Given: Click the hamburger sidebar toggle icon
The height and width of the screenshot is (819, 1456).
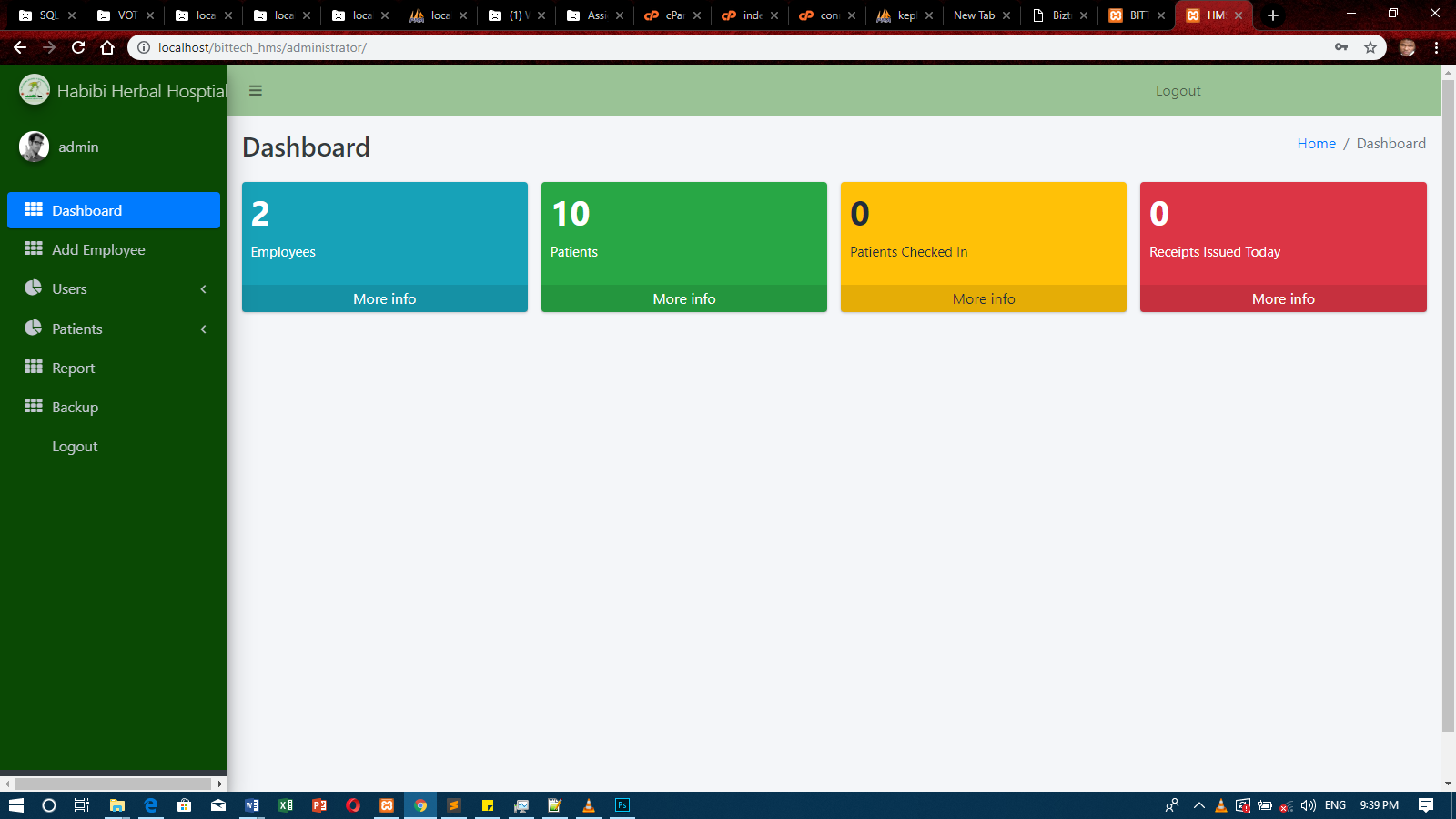Looking at the screenshot, I should tap(256, 90).
